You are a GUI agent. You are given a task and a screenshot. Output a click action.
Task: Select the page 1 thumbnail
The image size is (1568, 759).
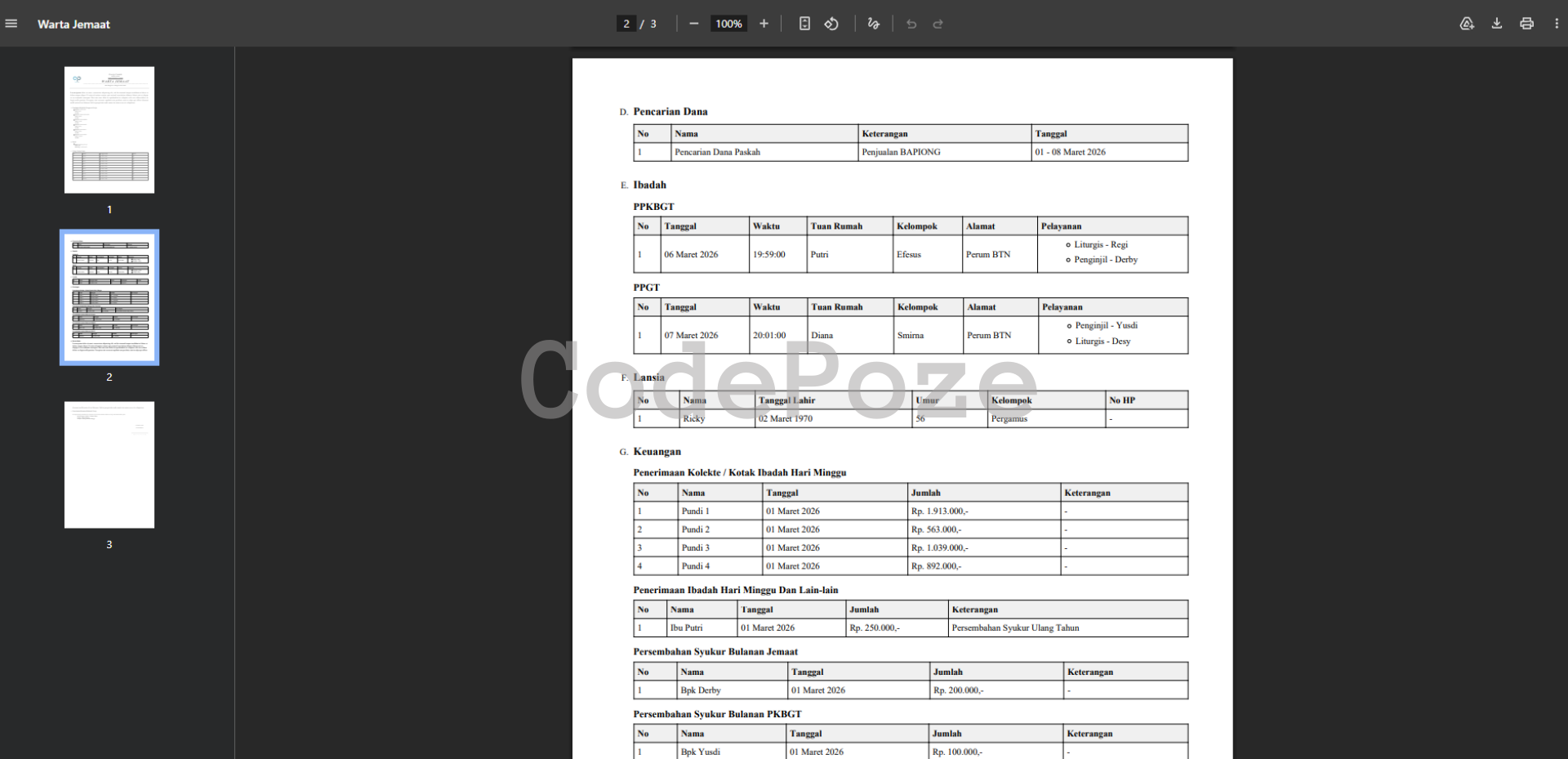coord(109,130)
